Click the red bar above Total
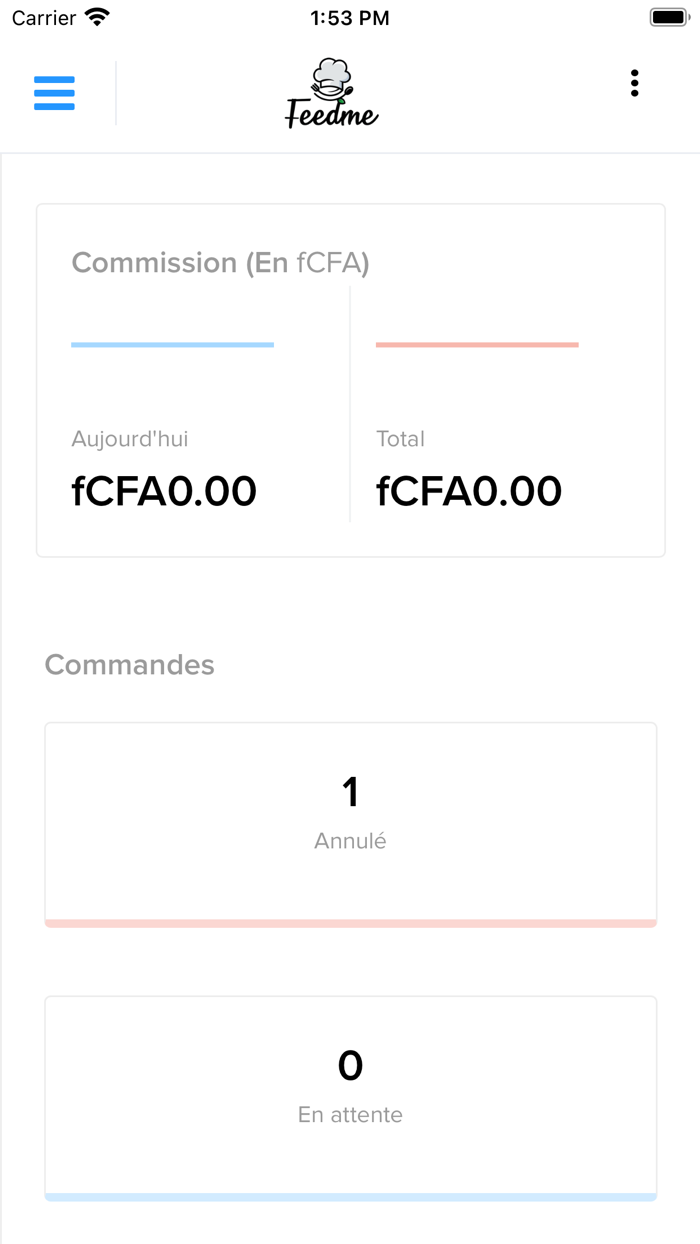Image resolution: width=700 pixels, height=1244 pixels. pos(477,345)
